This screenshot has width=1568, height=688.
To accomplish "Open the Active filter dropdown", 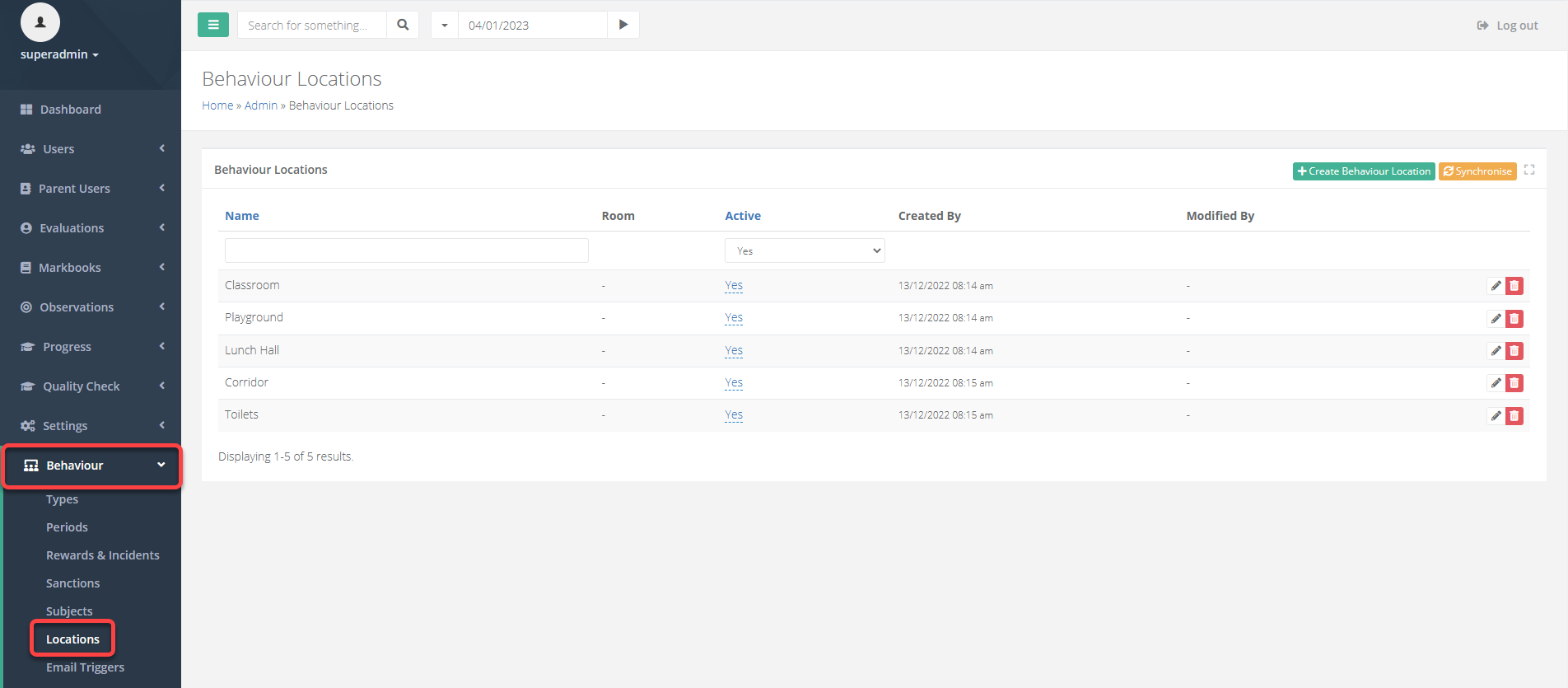I will pyautogui.click(x=805, y=250).
